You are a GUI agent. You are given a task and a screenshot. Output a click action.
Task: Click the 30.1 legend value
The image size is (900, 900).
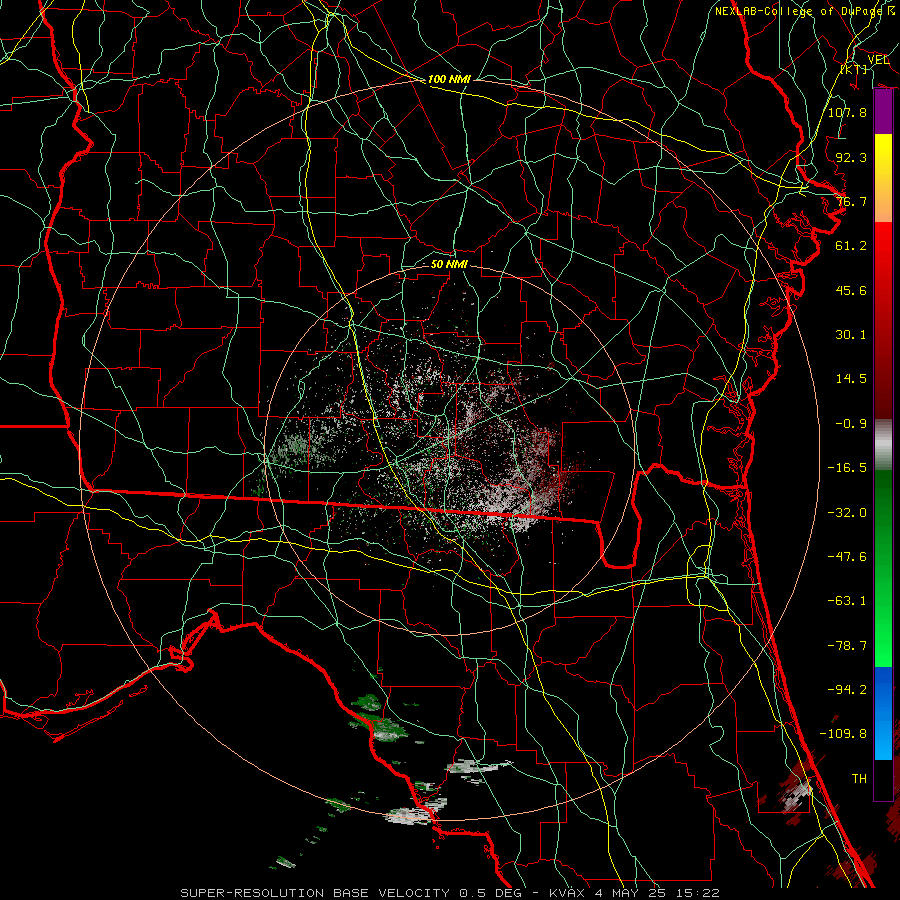851,335
